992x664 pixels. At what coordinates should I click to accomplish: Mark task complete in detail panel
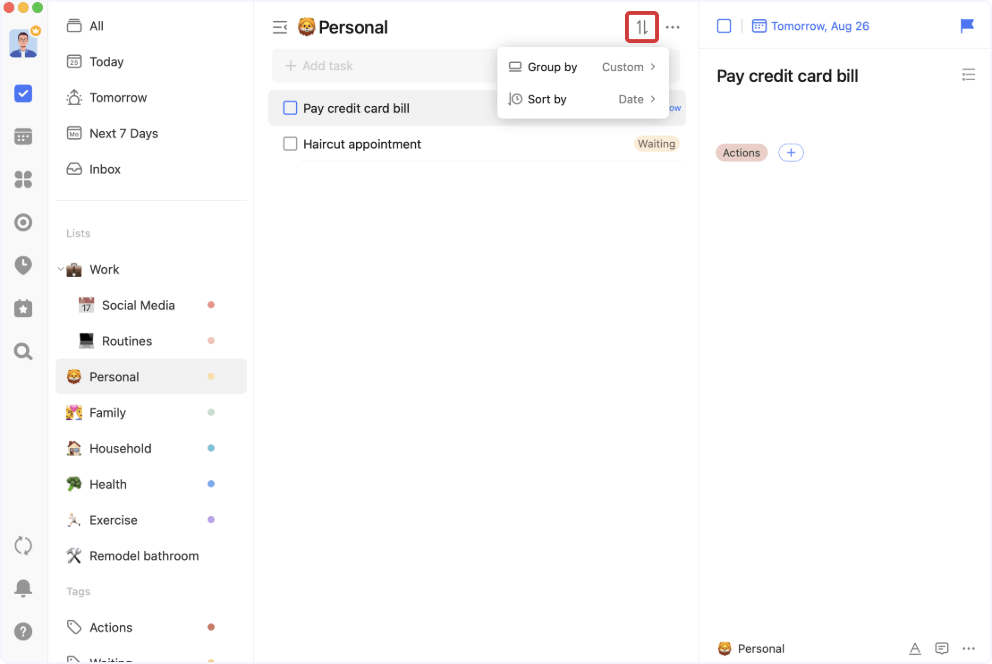point(724,26)
